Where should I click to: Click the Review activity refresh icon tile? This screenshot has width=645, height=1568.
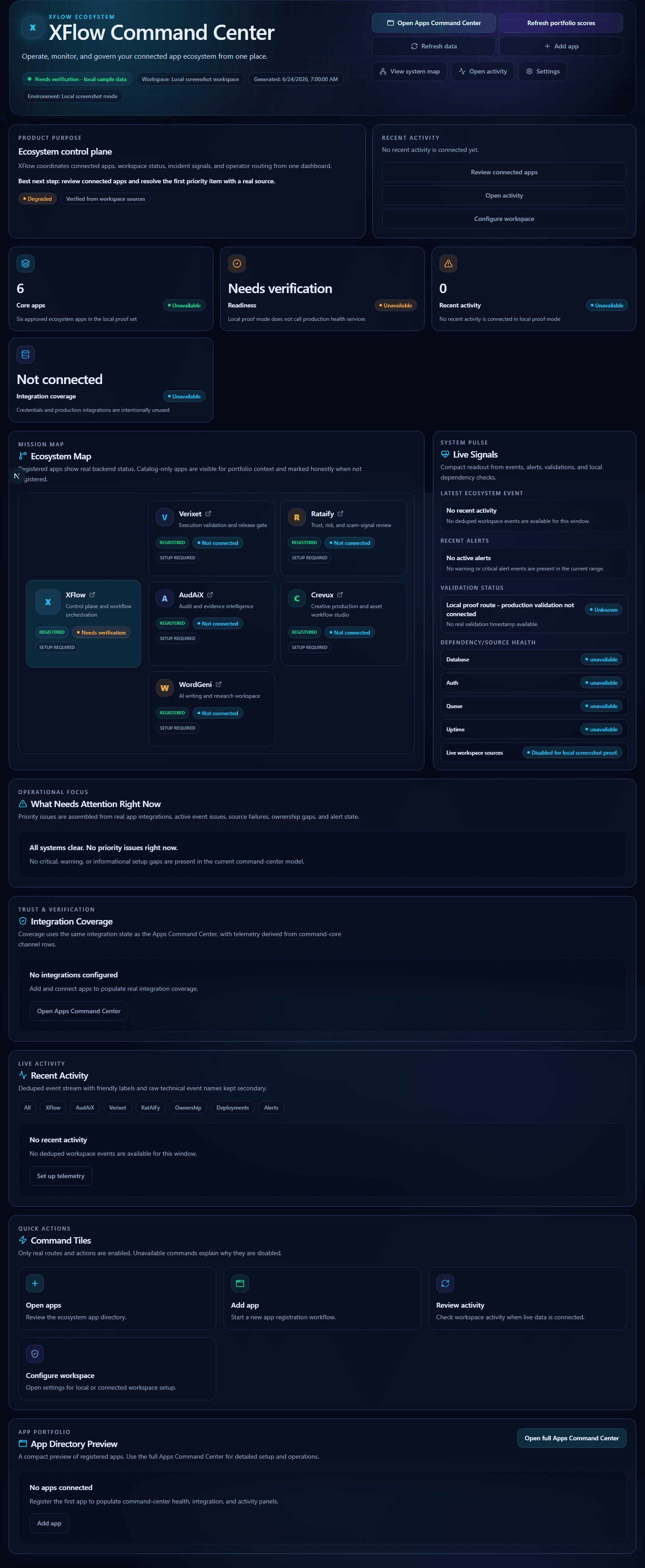pos(445,1284)
